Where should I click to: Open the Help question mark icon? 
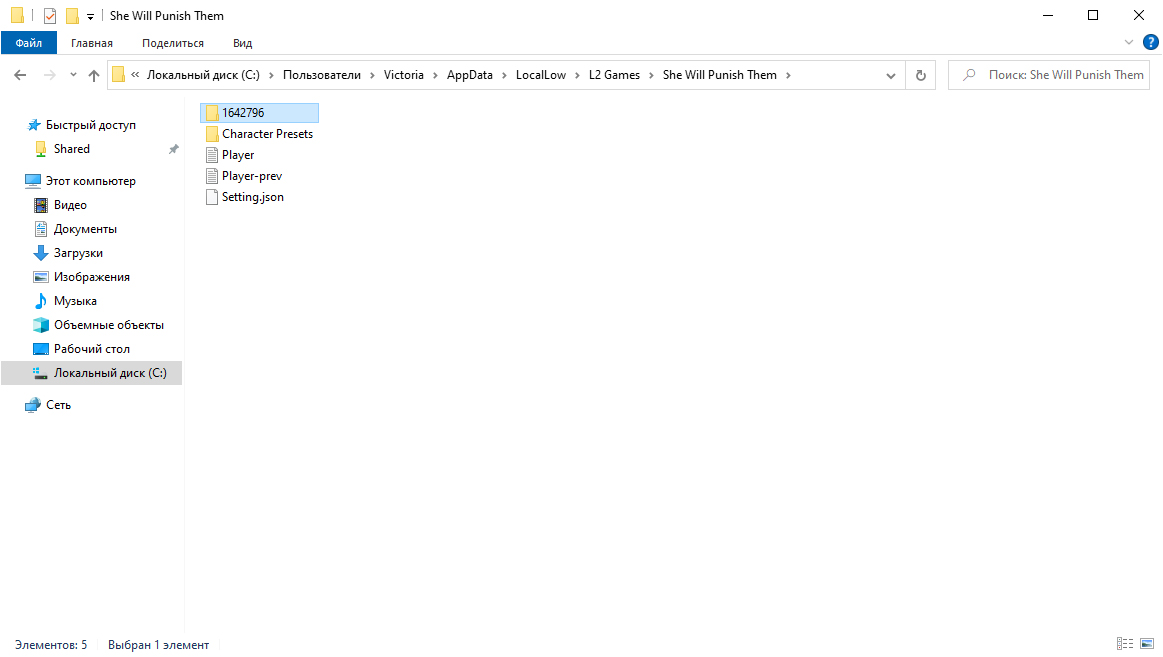(1150, 42)
